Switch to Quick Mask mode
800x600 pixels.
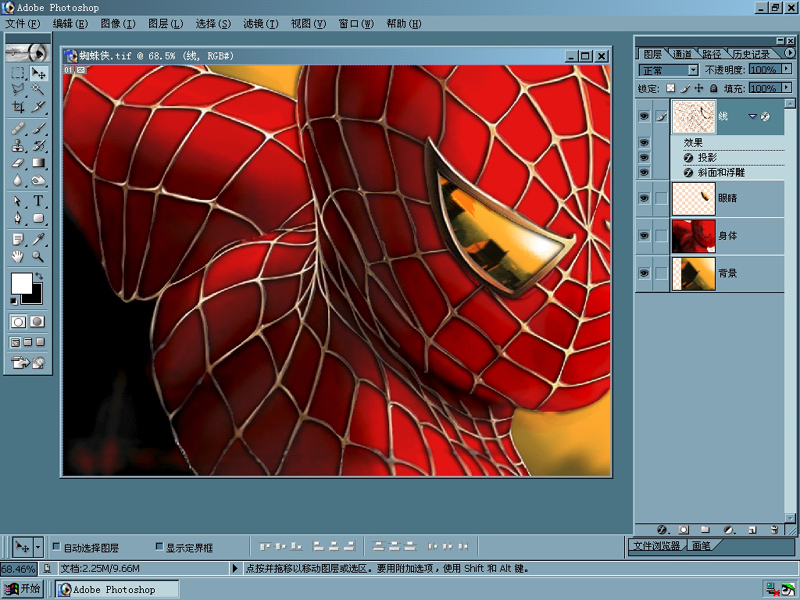pos(37,321)
